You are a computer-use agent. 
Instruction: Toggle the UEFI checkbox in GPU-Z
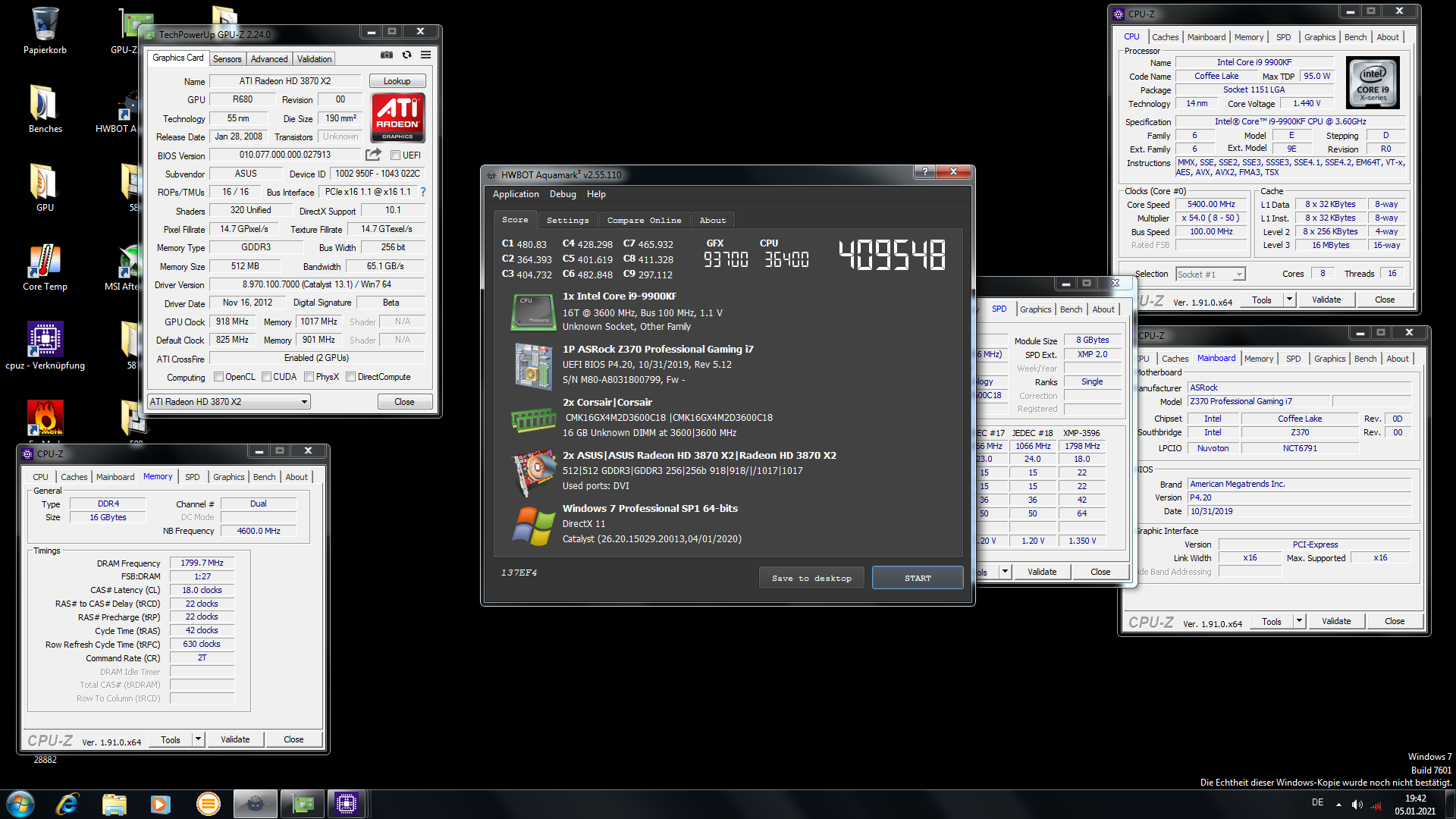pyautogui.click(x=395, y=155)
